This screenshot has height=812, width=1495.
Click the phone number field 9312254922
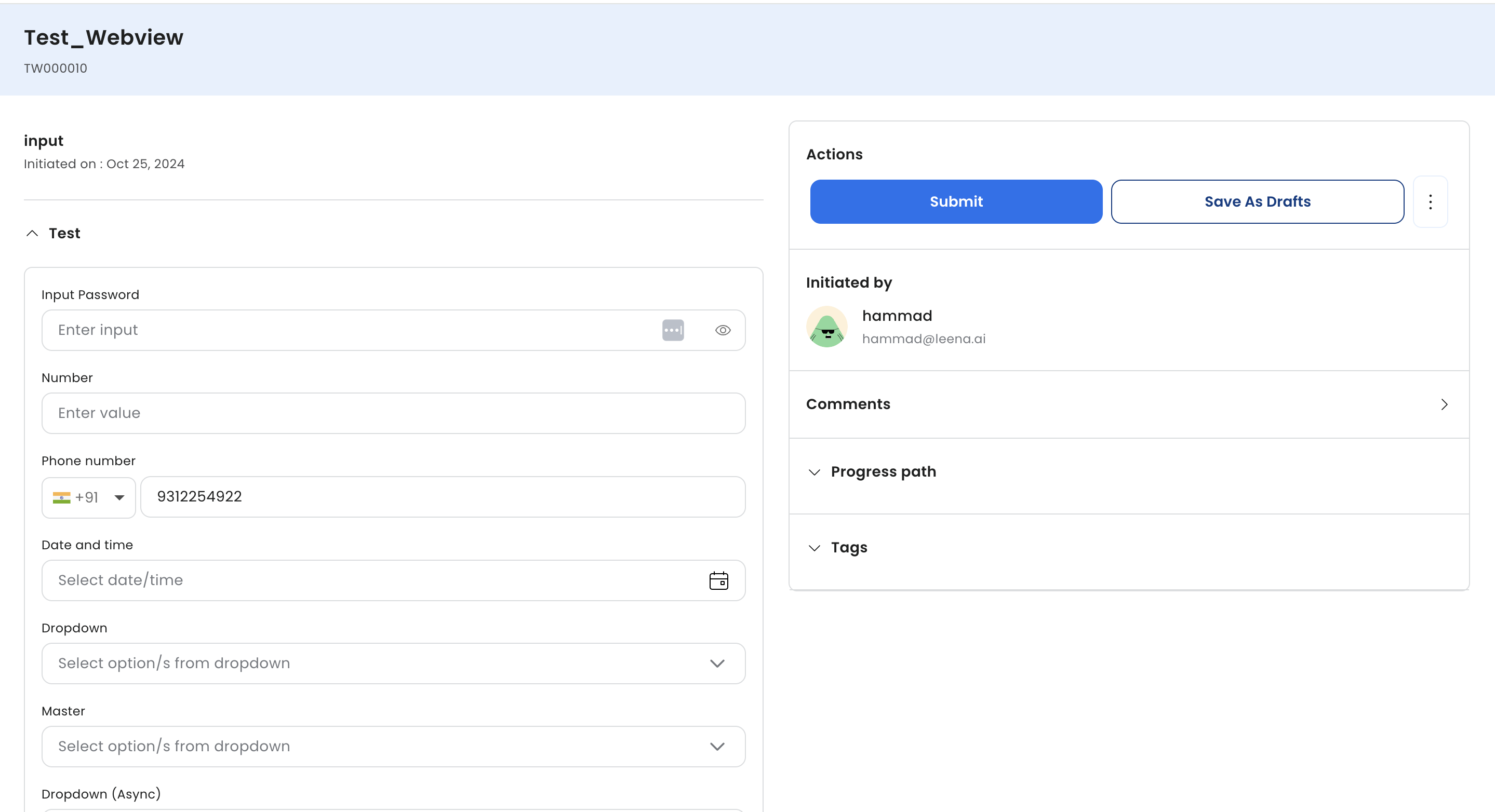[x=442, y=497]
